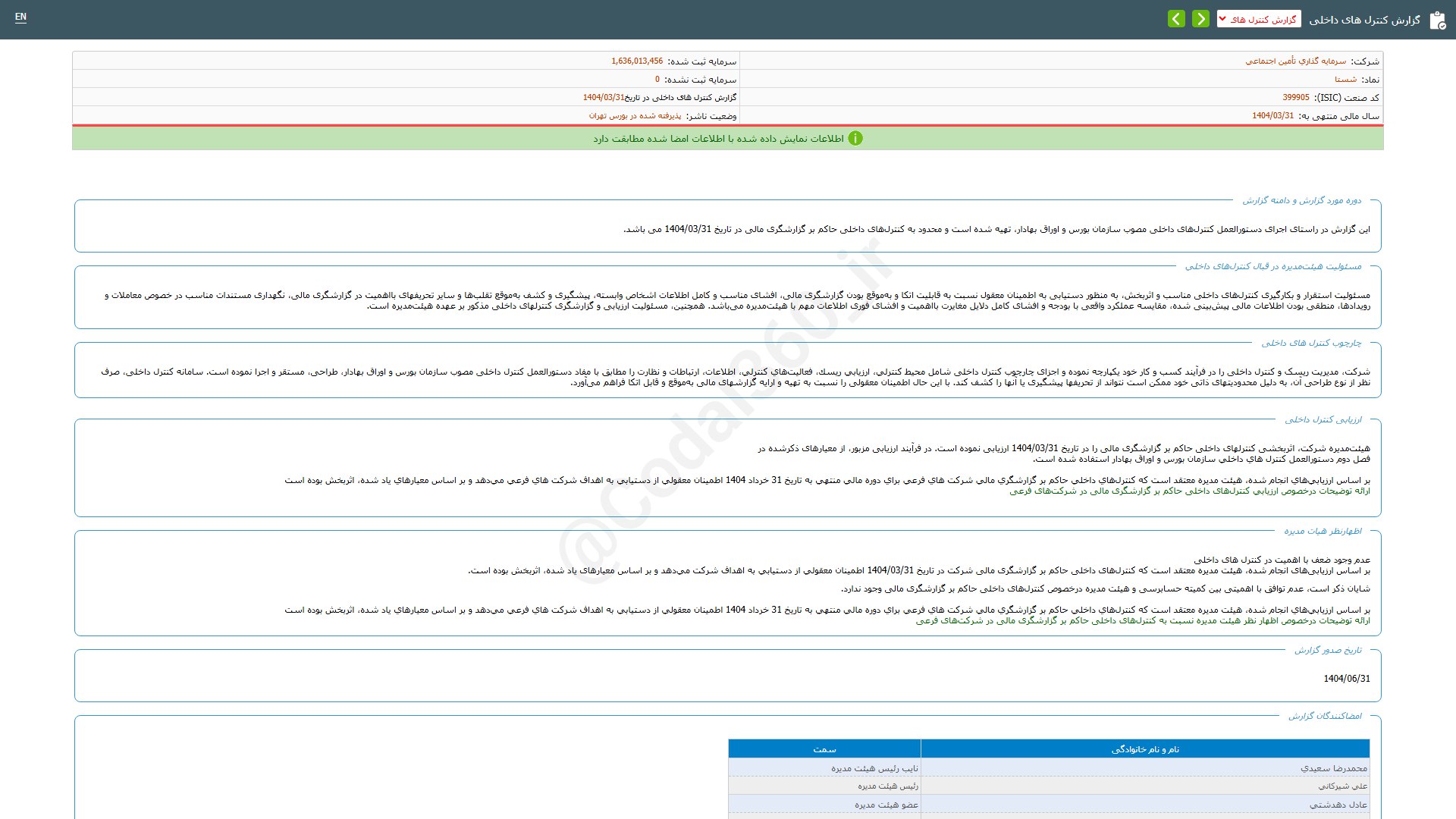Click the green left arrow button
This screenshot has width=1456, height=819.
click(1176, 19)
